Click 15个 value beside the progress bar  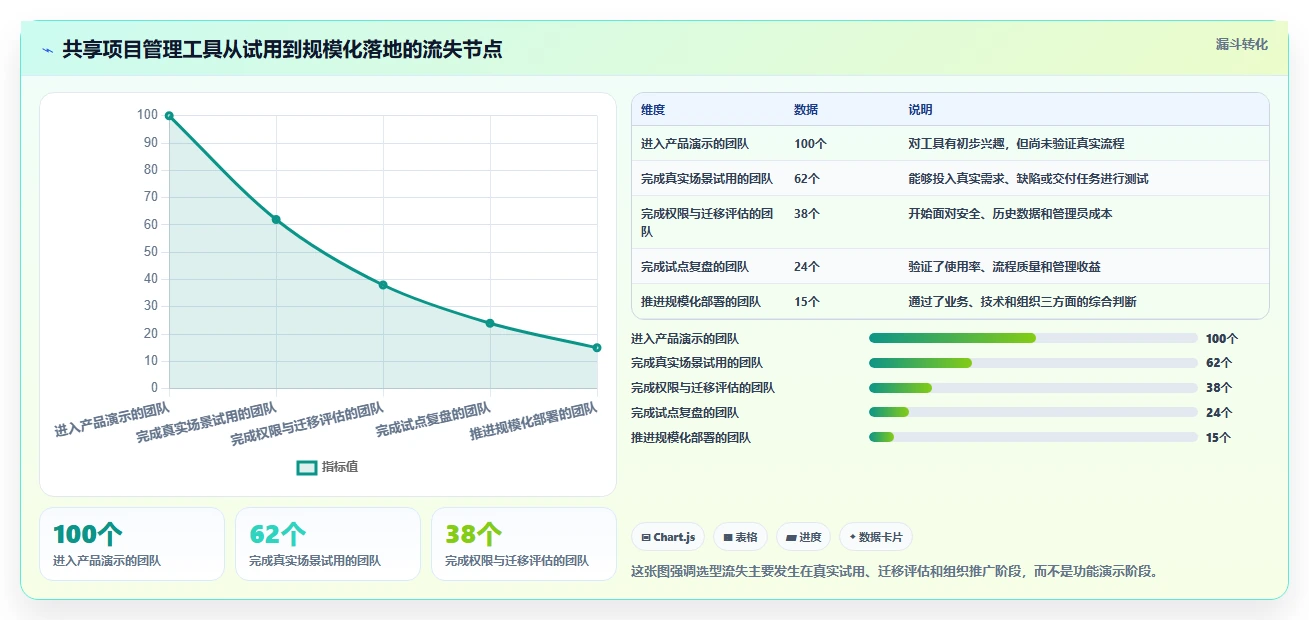coord(1219,437)
